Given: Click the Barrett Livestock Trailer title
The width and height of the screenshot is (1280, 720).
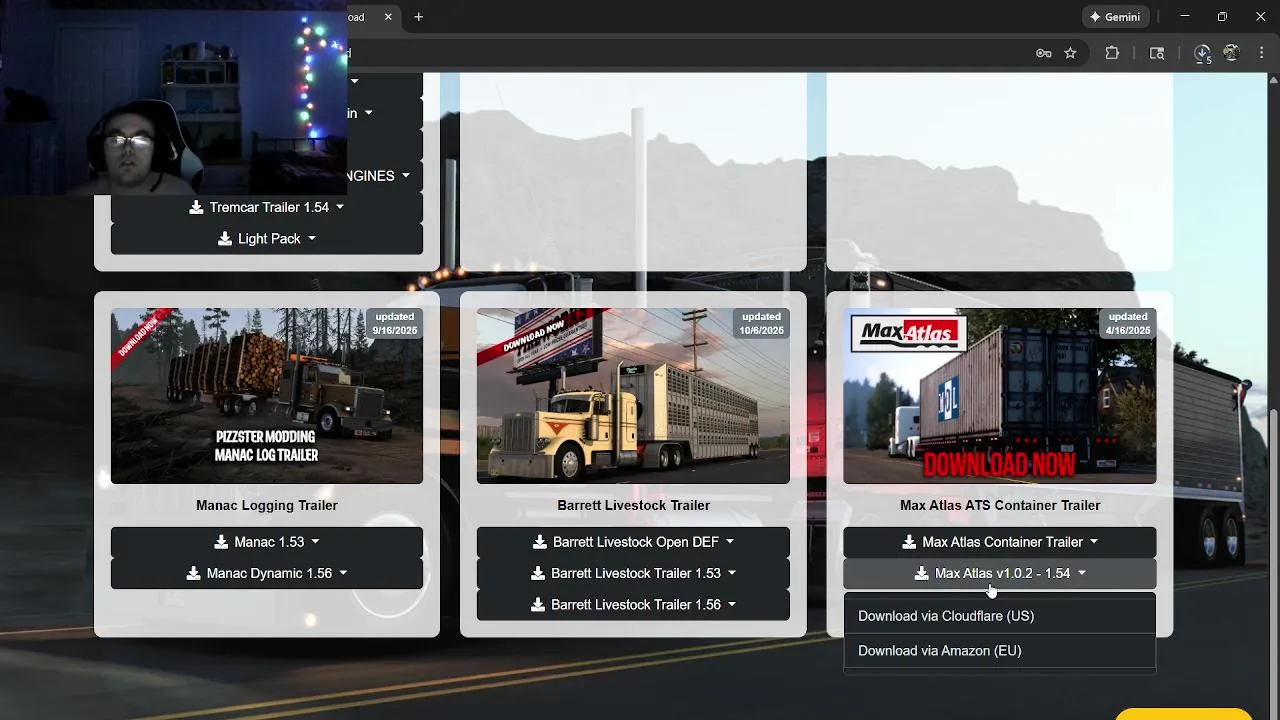Looking at the screenshot, I should pos(634,506).
